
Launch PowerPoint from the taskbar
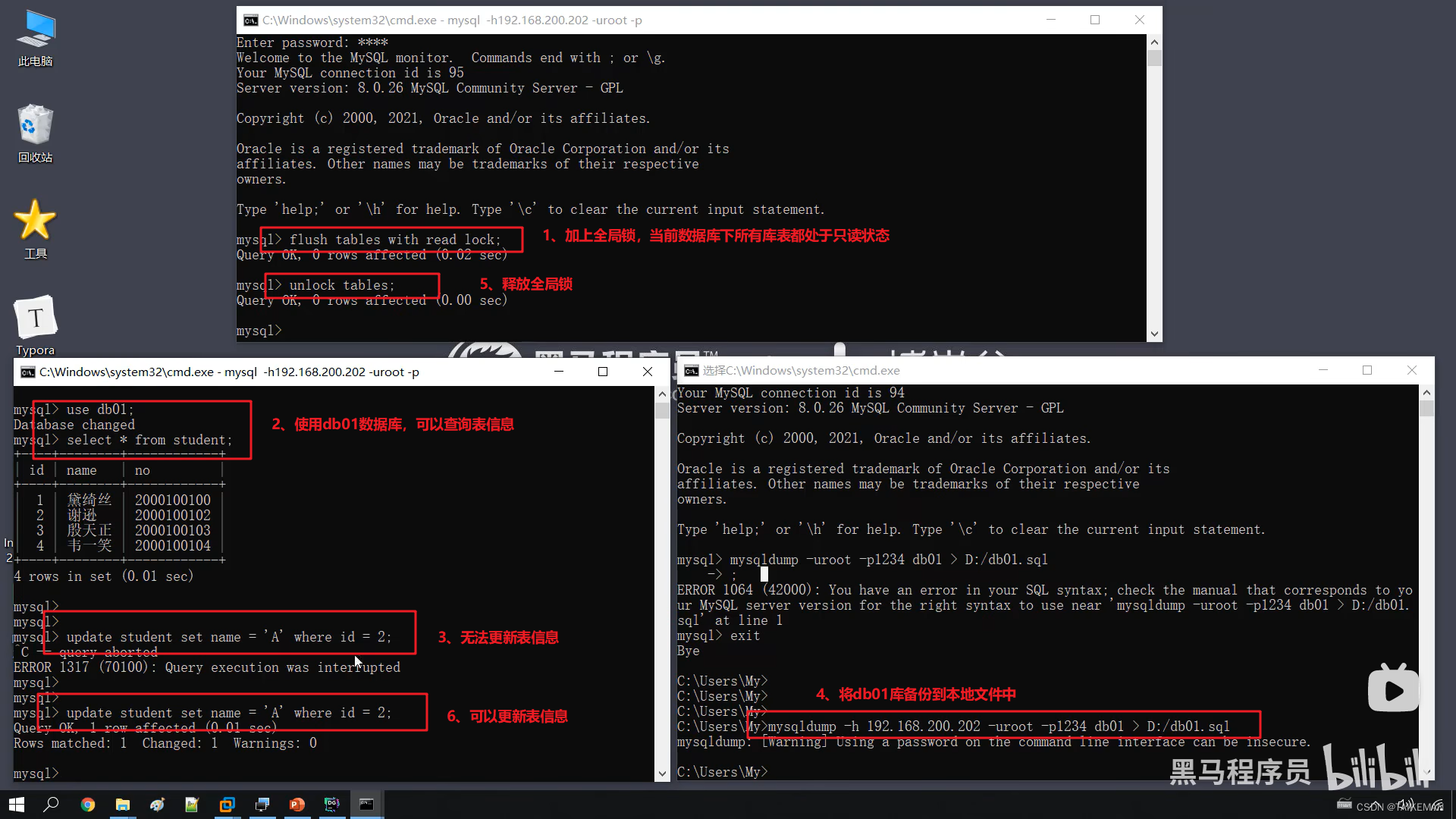click(297, 804)
